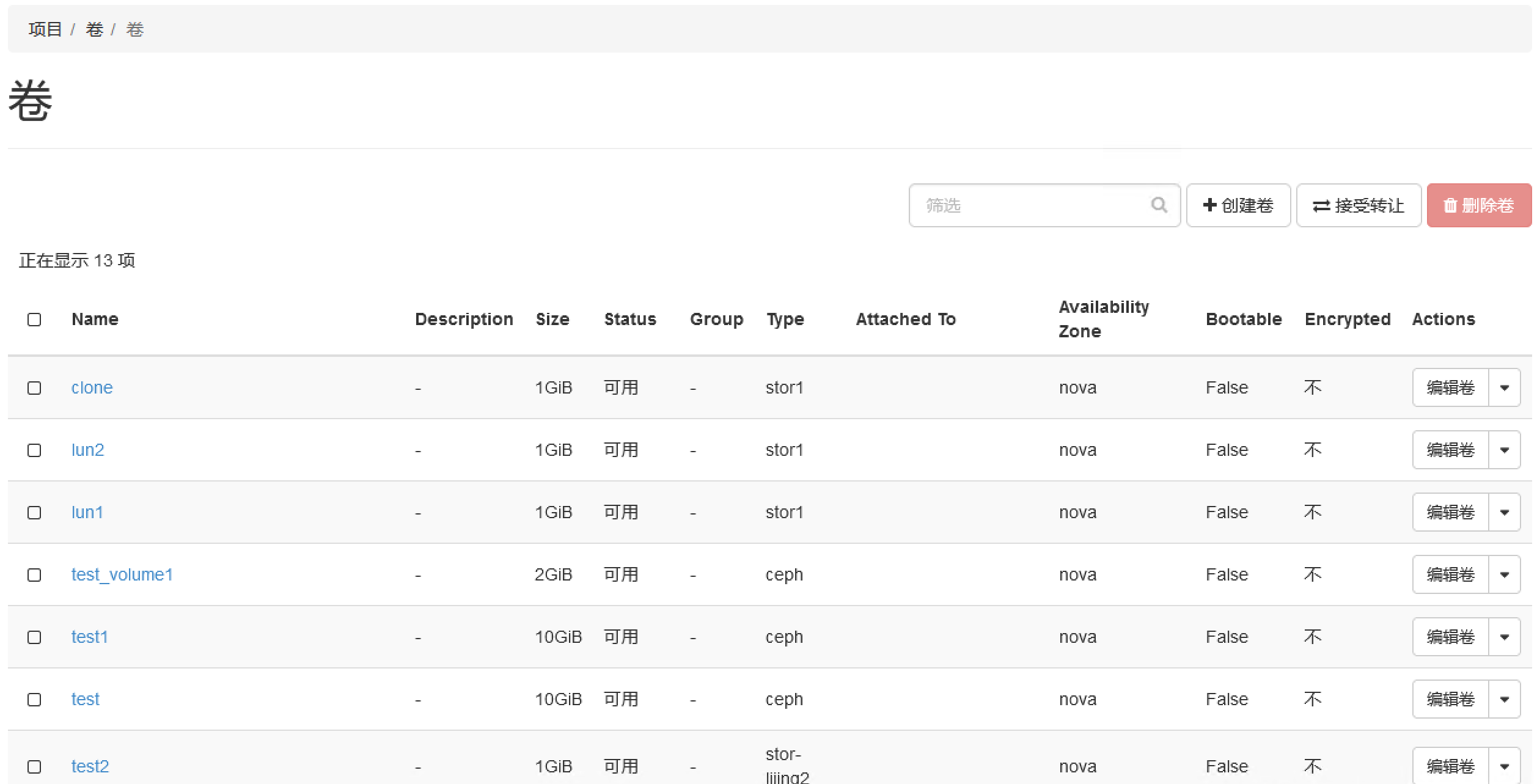Toggle the select-all checkbox in table header
Image resolution: width=1537 pixels, height=784 pixels.
[34, 320]
